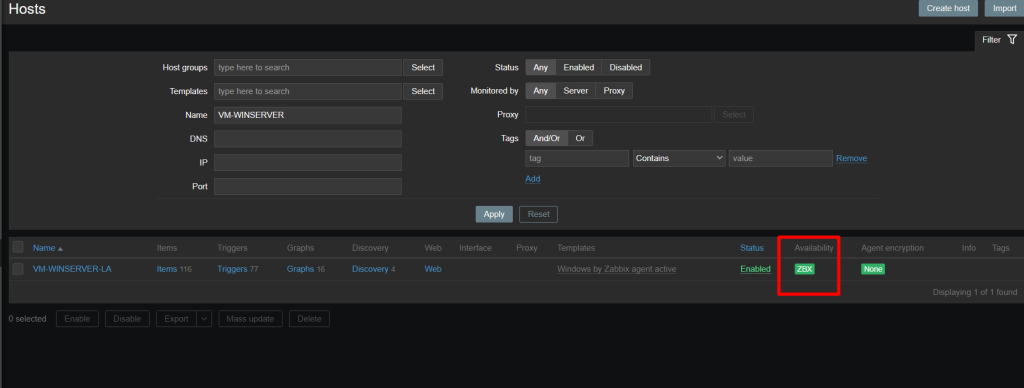Click the Import button
This screenshot has height=388, width=1024.
point(1004,8)
